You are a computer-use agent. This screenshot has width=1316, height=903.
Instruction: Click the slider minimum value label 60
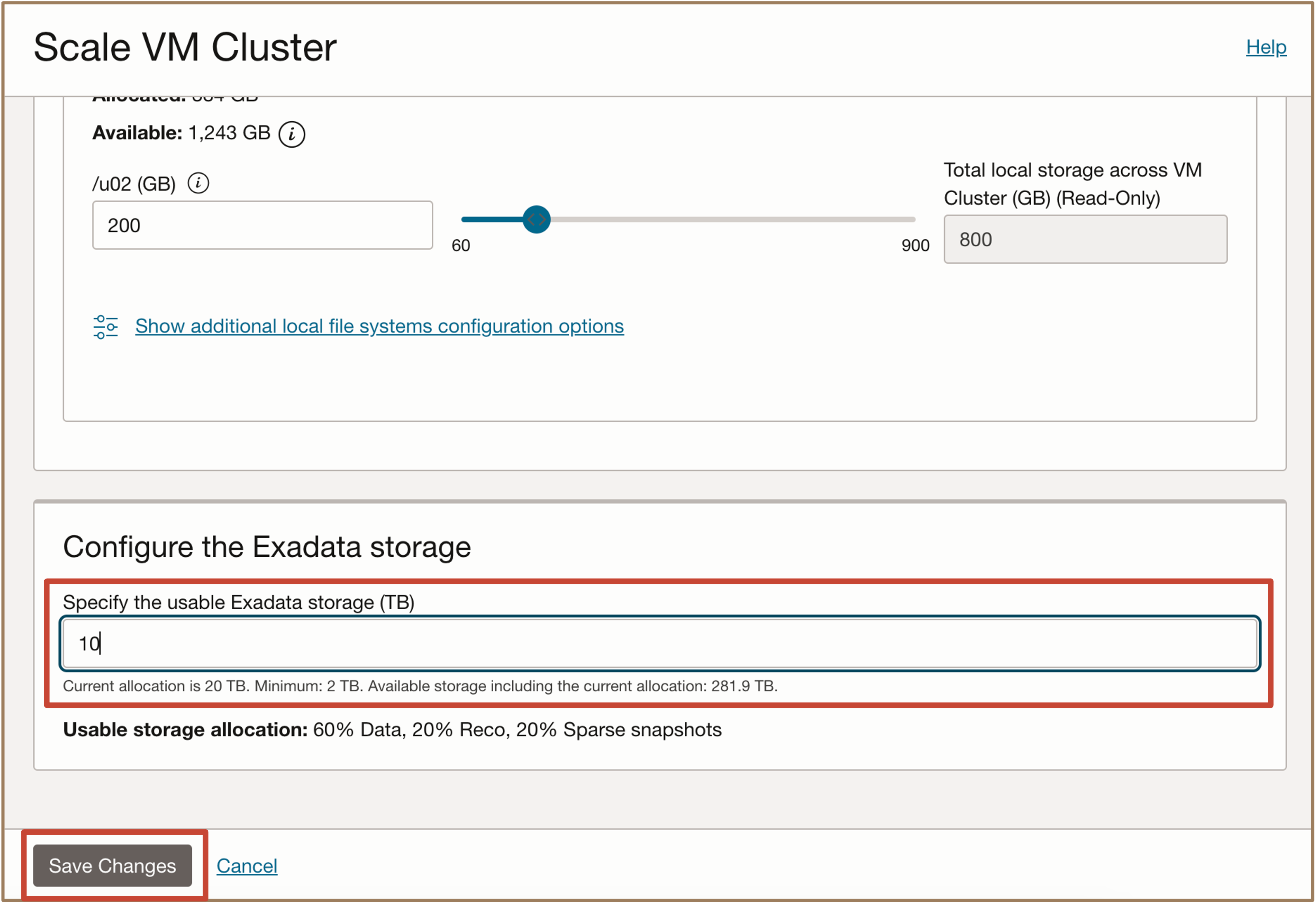pyautogui.click(x=461, y=246)
